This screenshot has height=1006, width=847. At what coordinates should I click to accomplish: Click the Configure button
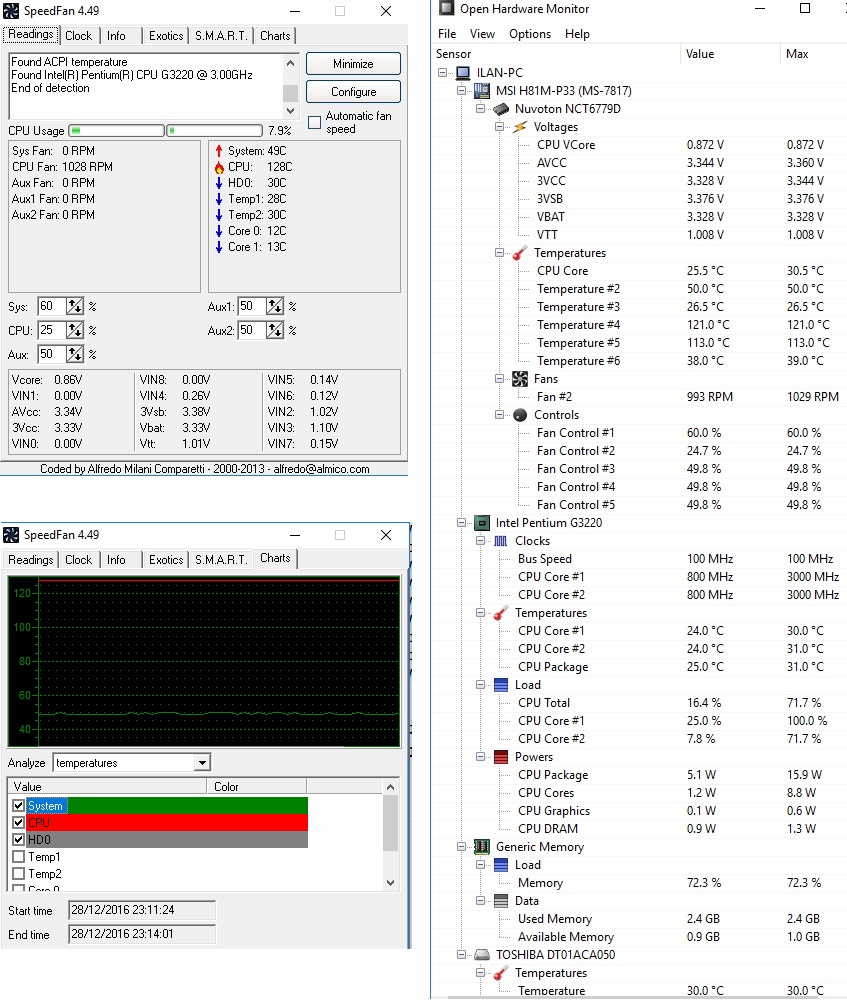point(353,92)
